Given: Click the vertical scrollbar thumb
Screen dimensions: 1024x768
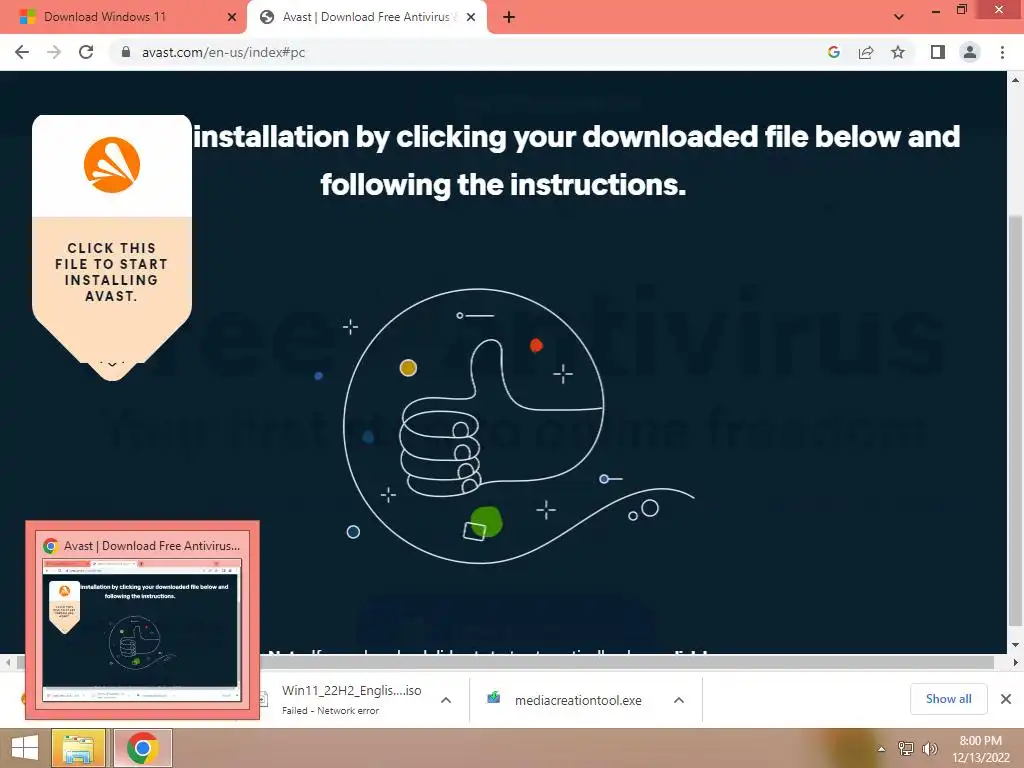Looking at the screenshot, I should (1016, 420).
